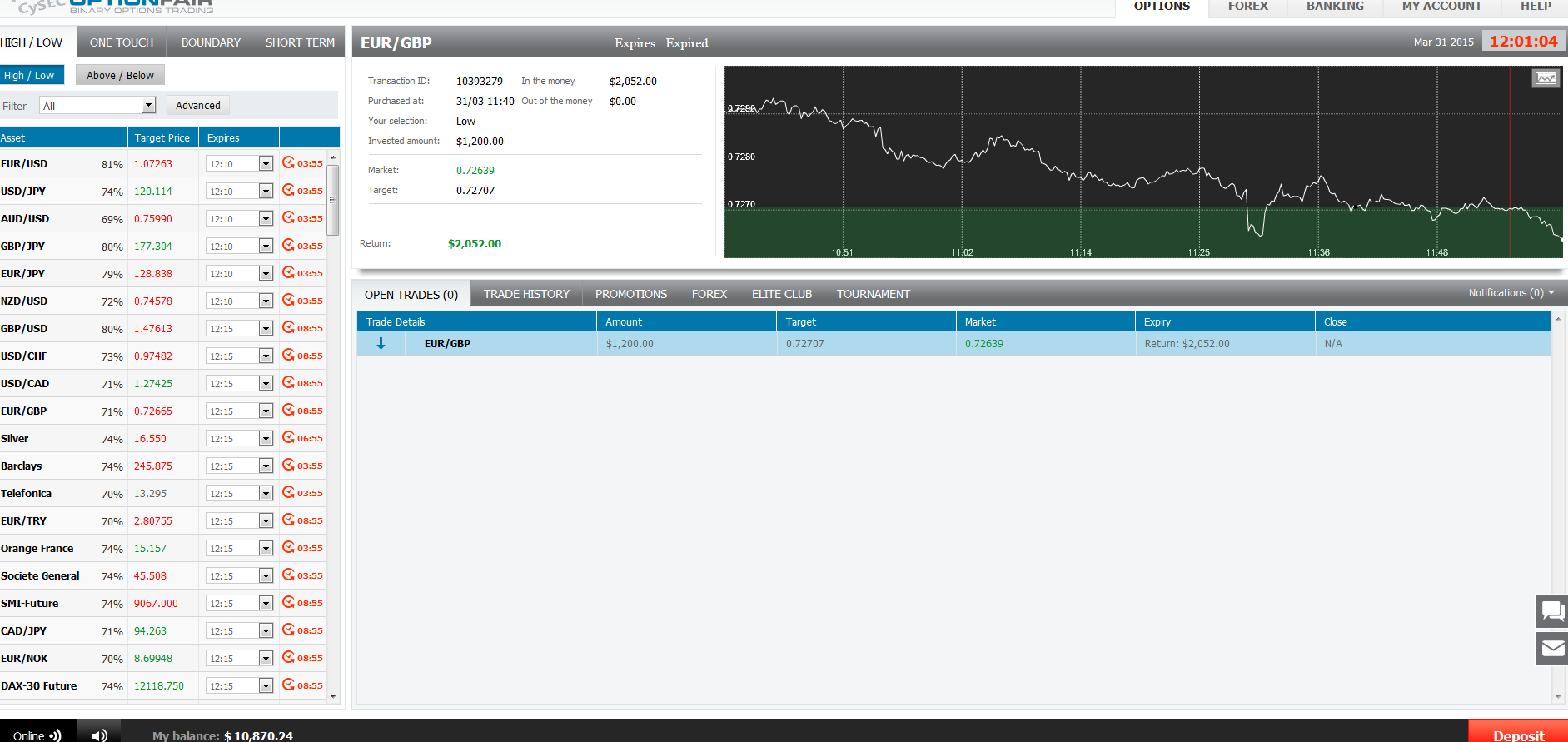Click the chart type icon on graph
The image size is (1568, 742).
(x=1546, y=78)
